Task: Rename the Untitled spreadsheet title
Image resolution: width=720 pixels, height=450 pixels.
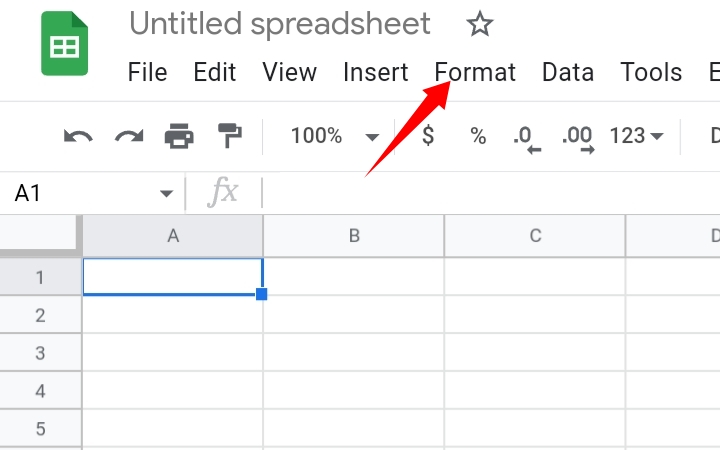Action: tap(280, 24)
